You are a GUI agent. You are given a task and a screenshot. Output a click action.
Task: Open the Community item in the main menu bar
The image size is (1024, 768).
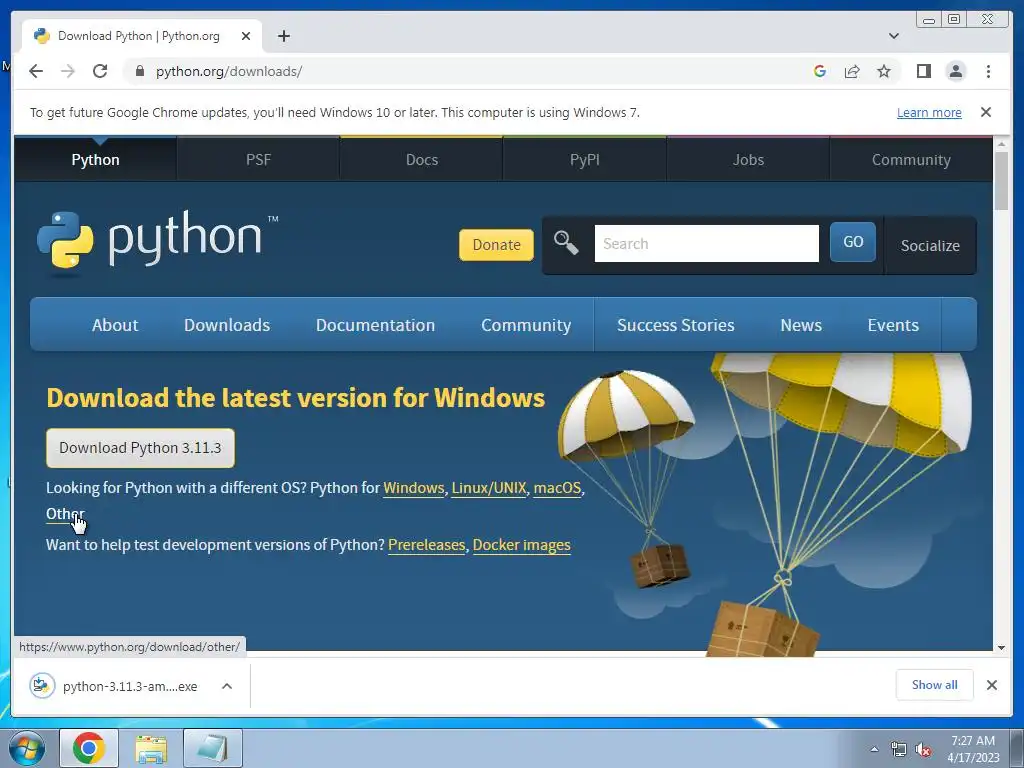pyautogui.click(x=526, y=325)
